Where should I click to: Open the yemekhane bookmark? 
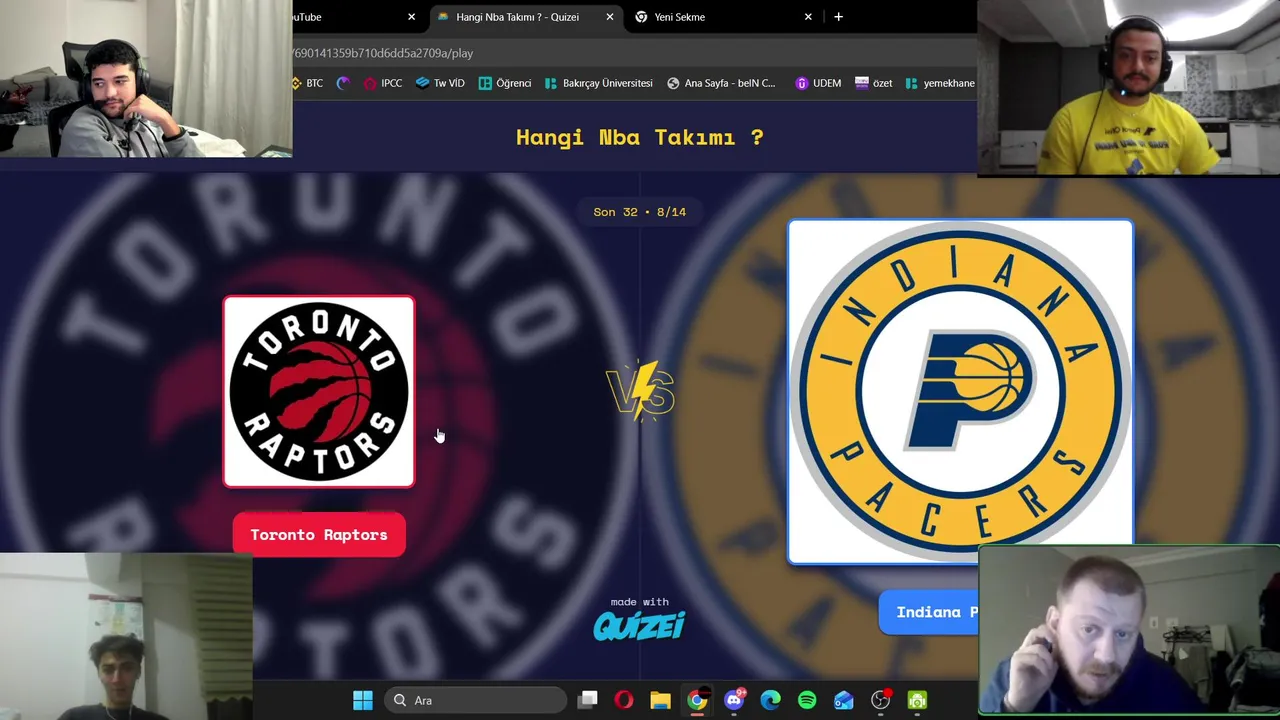click(939, 83)
